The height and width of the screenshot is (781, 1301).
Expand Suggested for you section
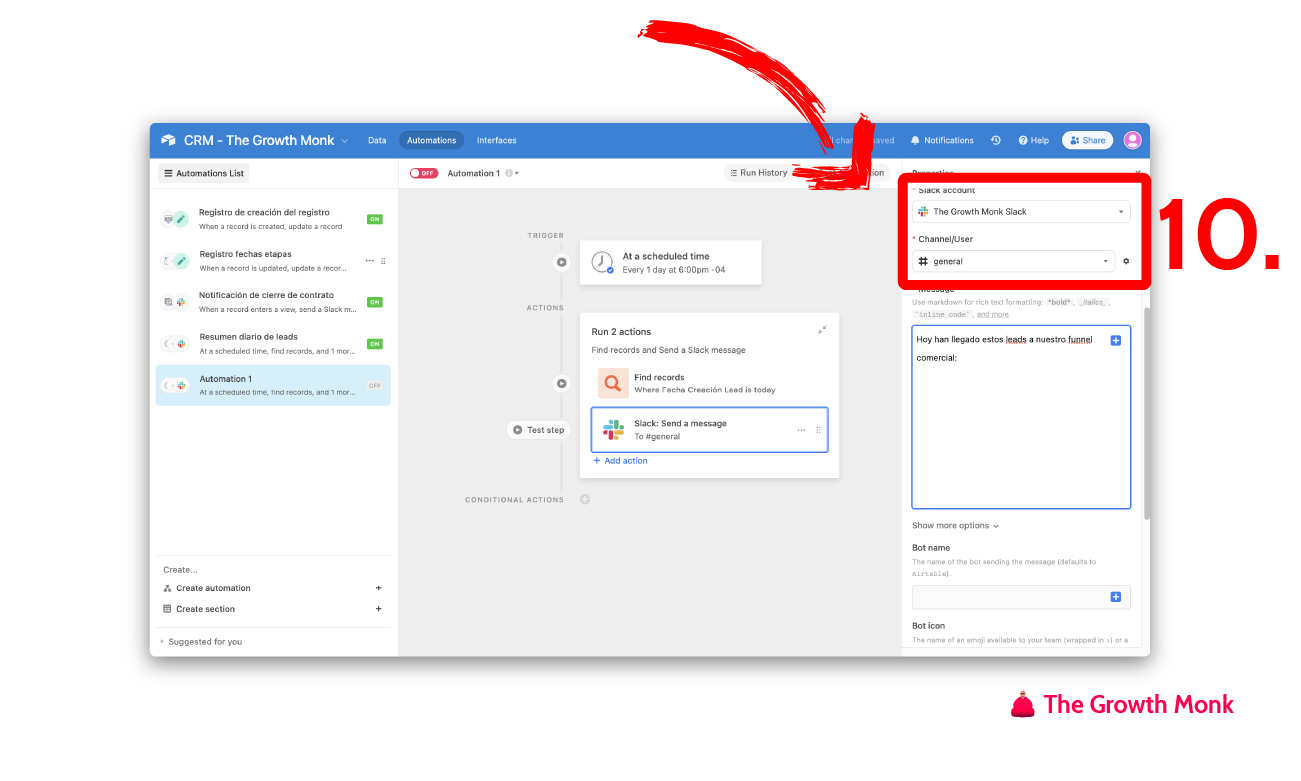pos(201,642)
